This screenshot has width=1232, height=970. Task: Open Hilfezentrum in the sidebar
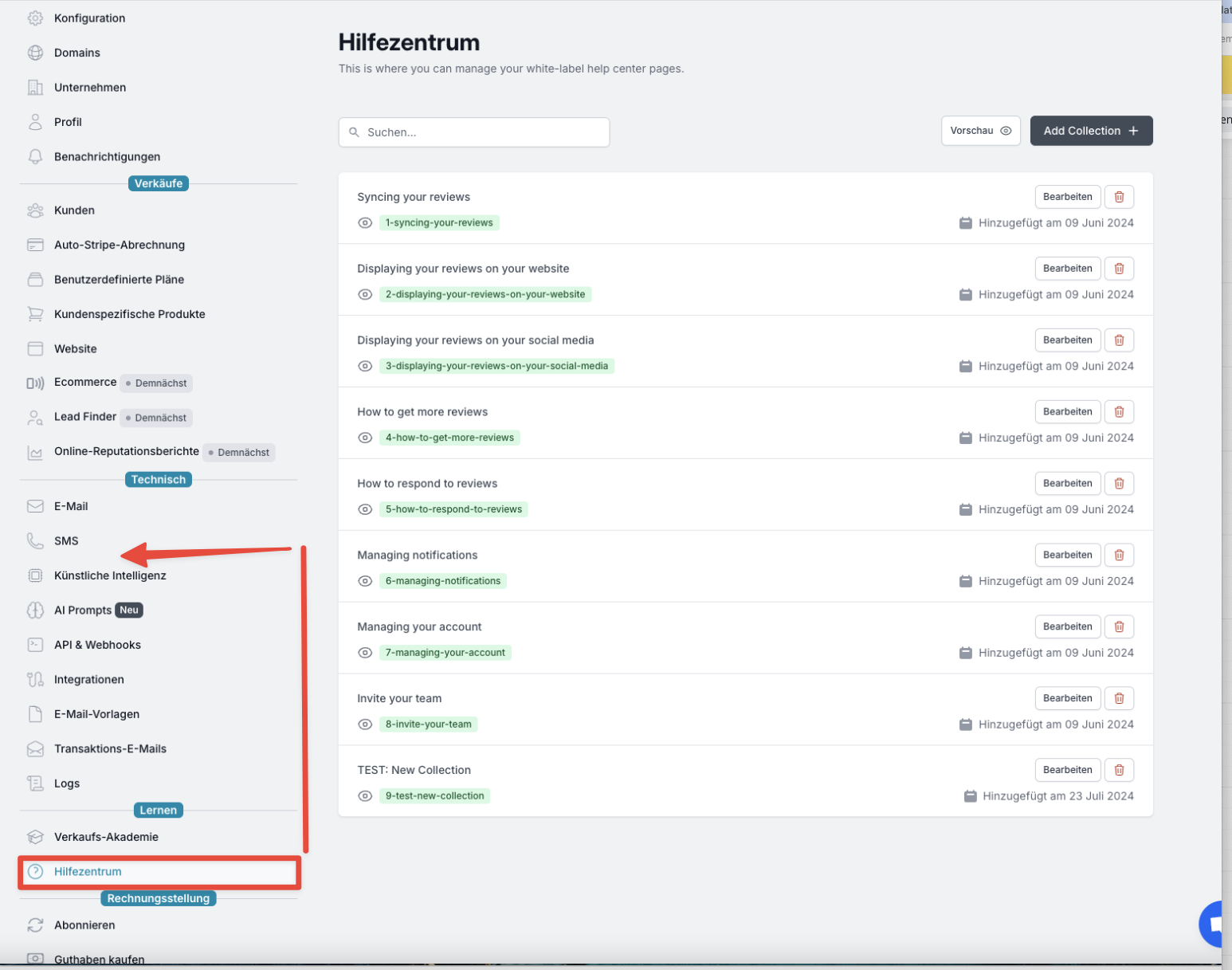(88, 872)
